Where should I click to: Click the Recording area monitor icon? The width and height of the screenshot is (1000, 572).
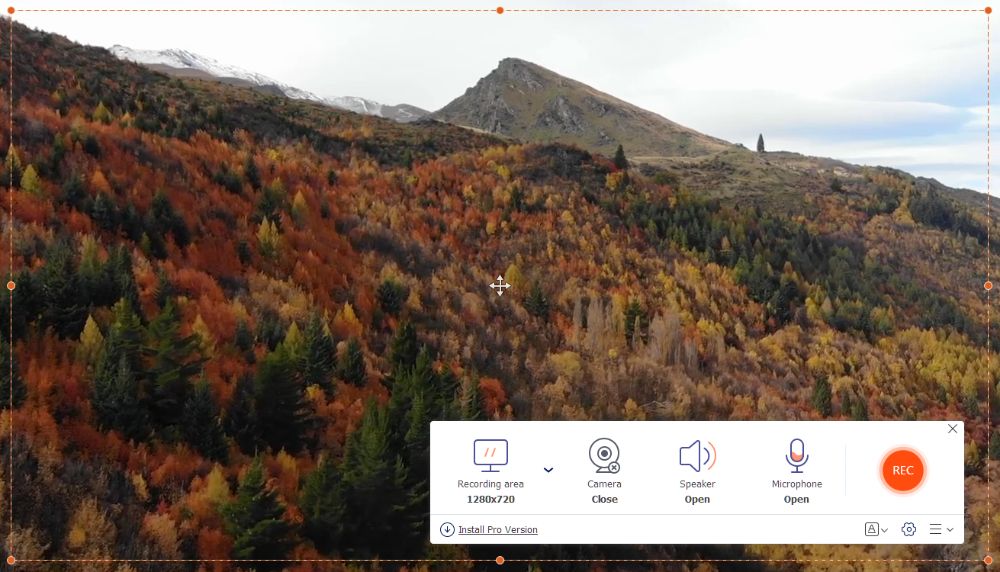(x=490, y=455)
